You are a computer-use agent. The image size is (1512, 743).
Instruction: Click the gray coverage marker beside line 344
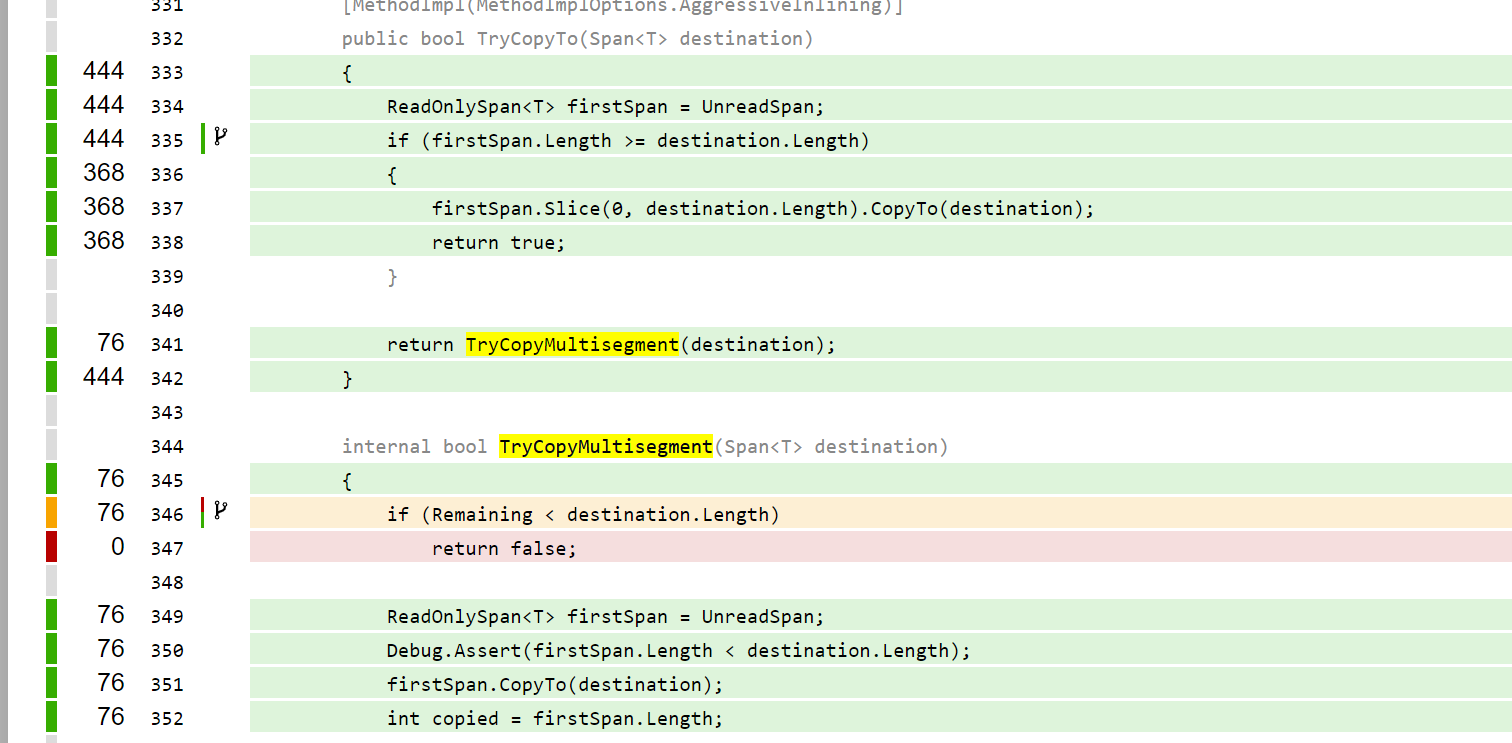50,445
